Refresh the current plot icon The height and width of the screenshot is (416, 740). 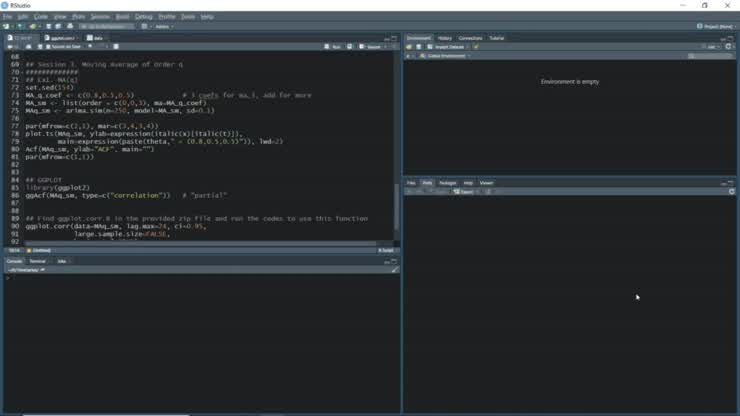(732, 192)
